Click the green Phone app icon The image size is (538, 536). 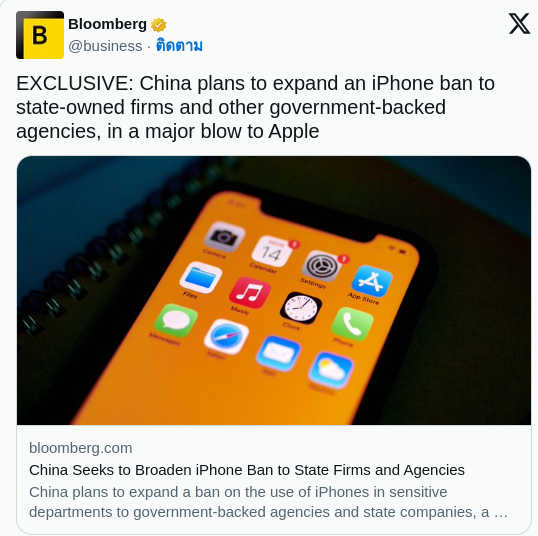coord(352,324)
